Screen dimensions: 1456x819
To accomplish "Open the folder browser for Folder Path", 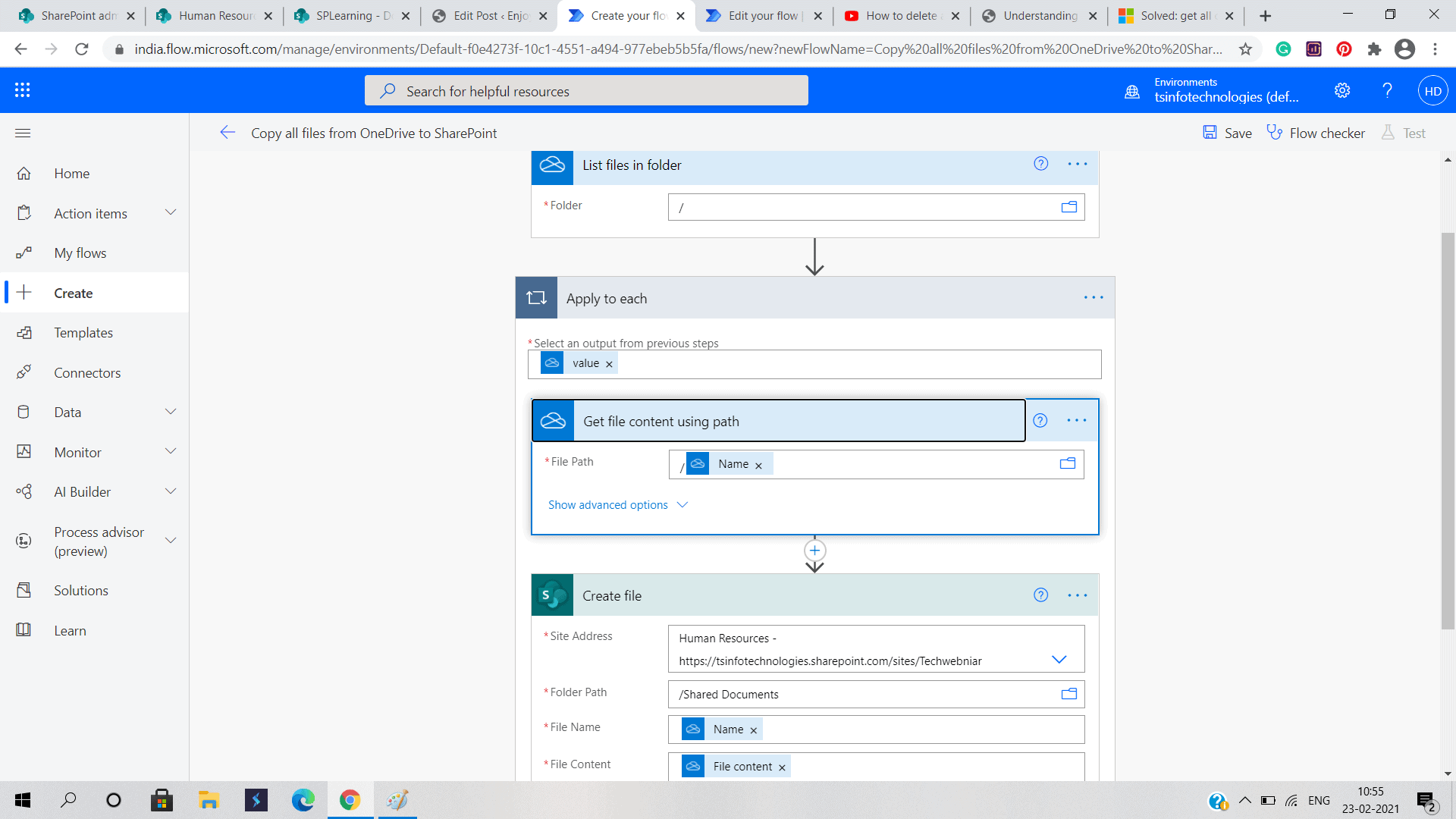I will (x=1069, y=693).
